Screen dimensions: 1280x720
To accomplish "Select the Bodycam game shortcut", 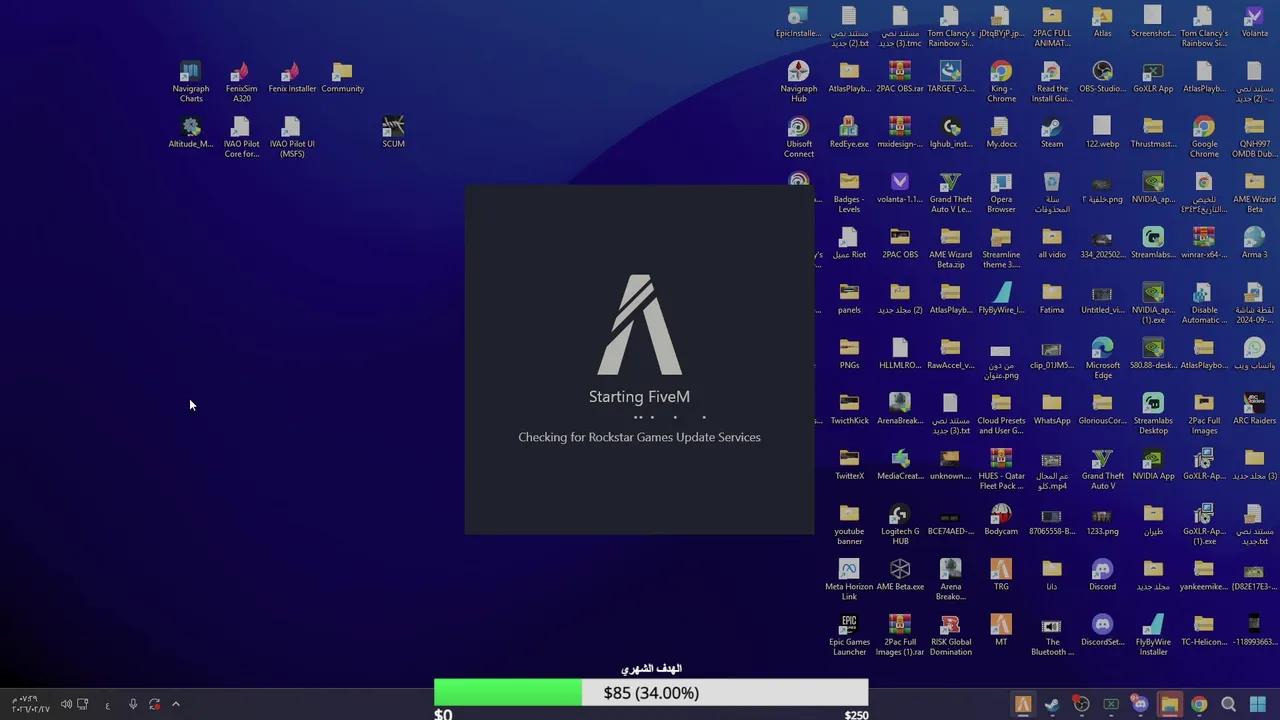I will pos(1001,519).
